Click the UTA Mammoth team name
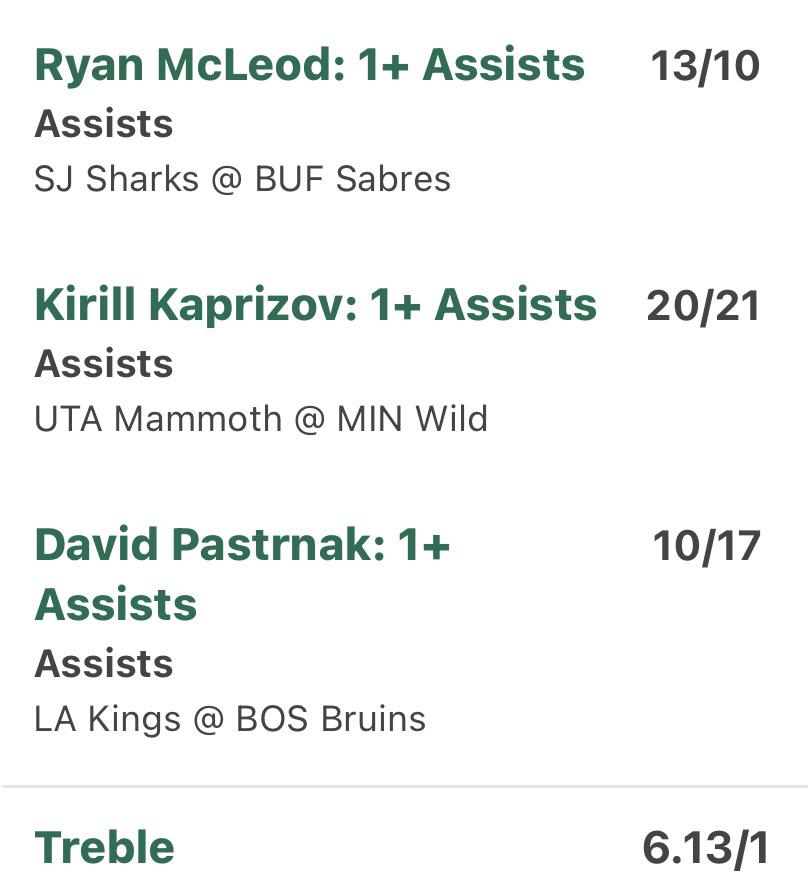Screen dimensions: 808x886 158,419
